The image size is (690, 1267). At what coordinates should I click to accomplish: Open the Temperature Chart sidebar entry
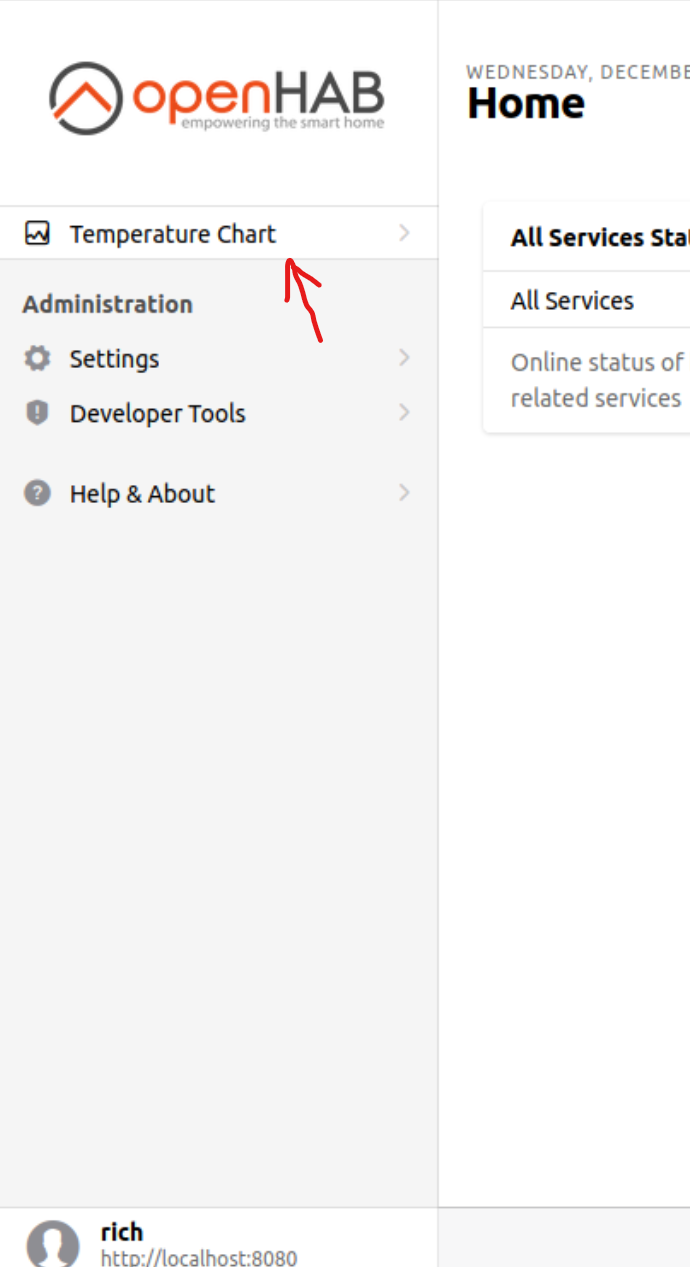(173, 234)
